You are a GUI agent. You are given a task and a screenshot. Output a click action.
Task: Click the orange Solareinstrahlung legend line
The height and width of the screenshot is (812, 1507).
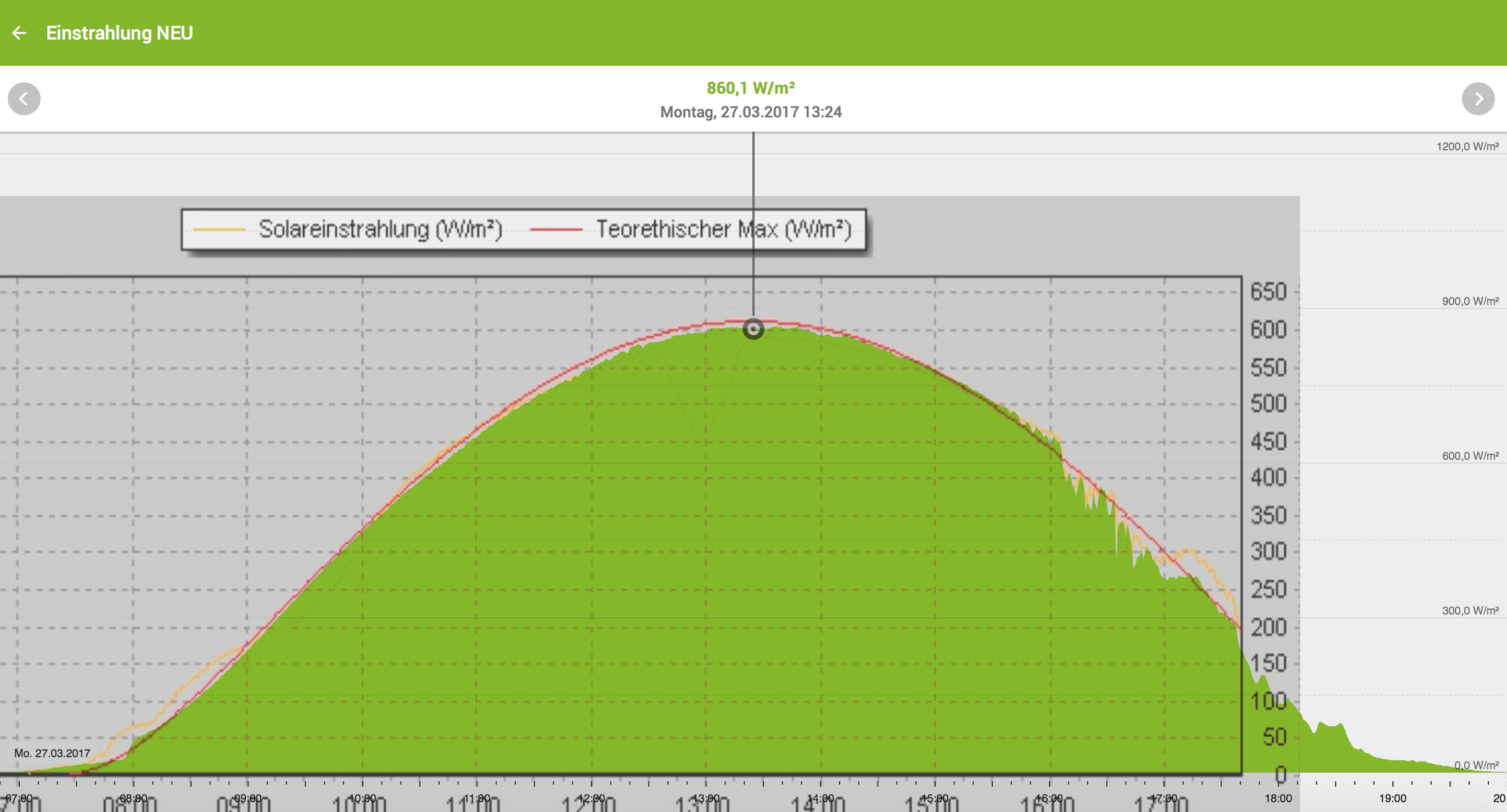219,230
